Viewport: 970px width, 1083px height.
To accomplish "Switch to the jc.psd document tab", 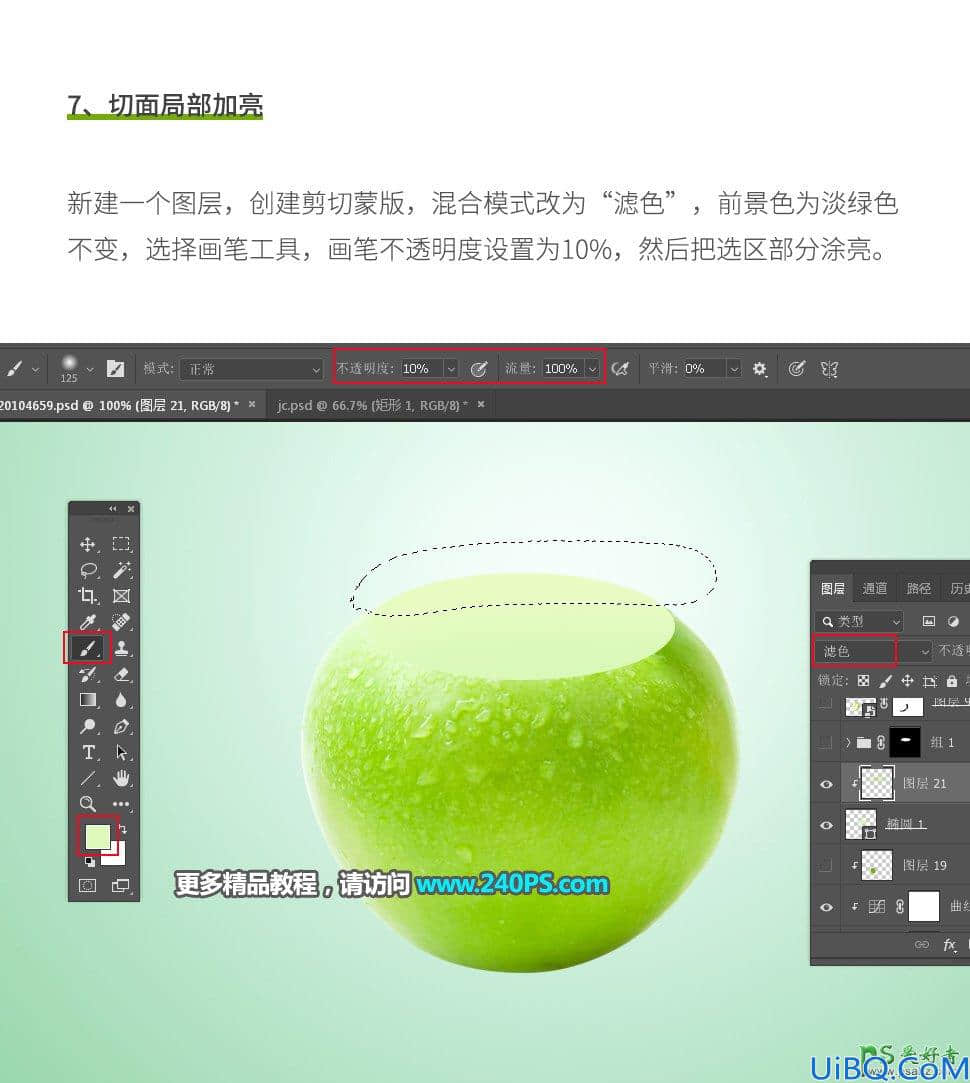I will pyautogui.click(x=372, y=405).
